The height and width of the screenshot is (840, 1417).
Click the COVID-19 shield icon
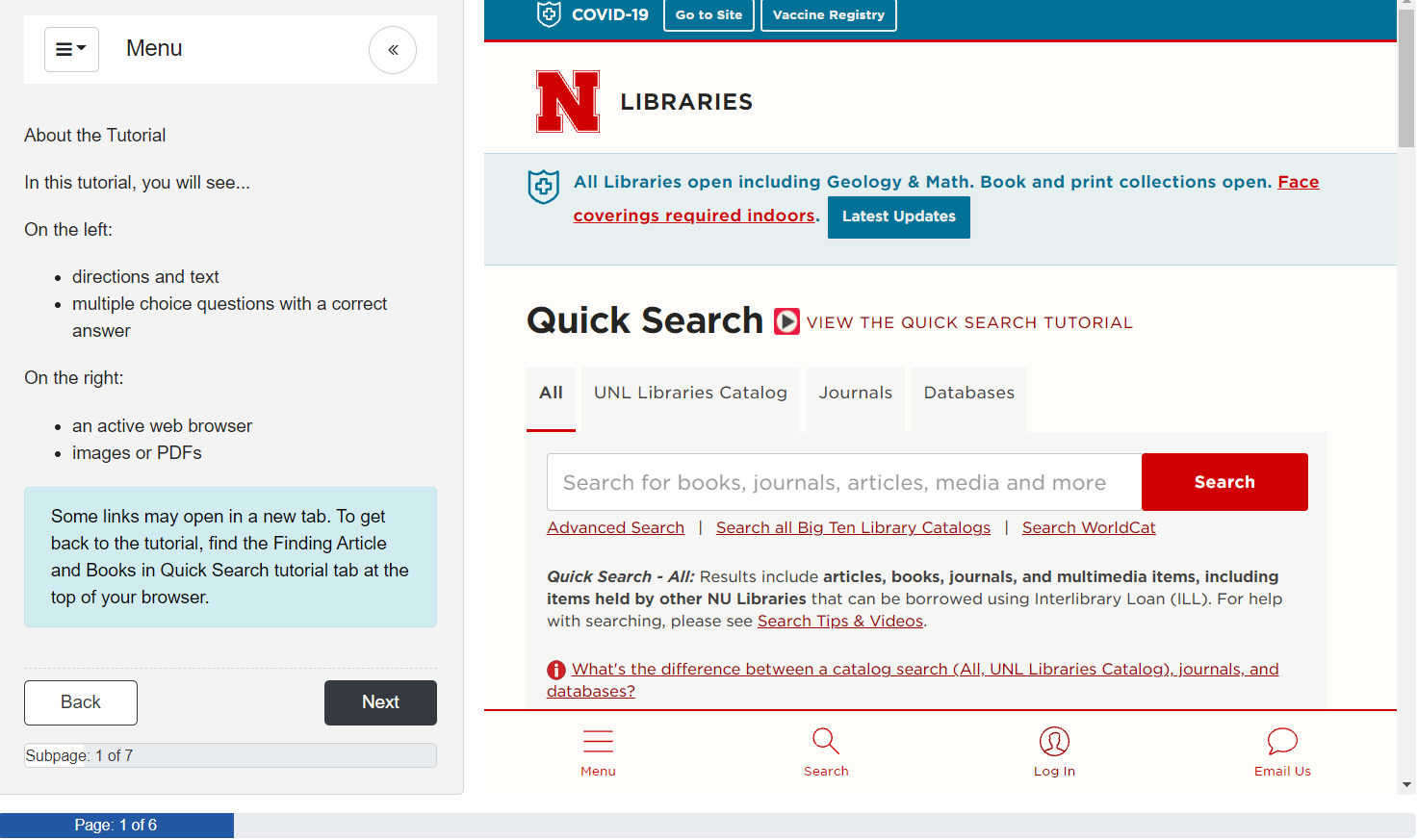549,14
